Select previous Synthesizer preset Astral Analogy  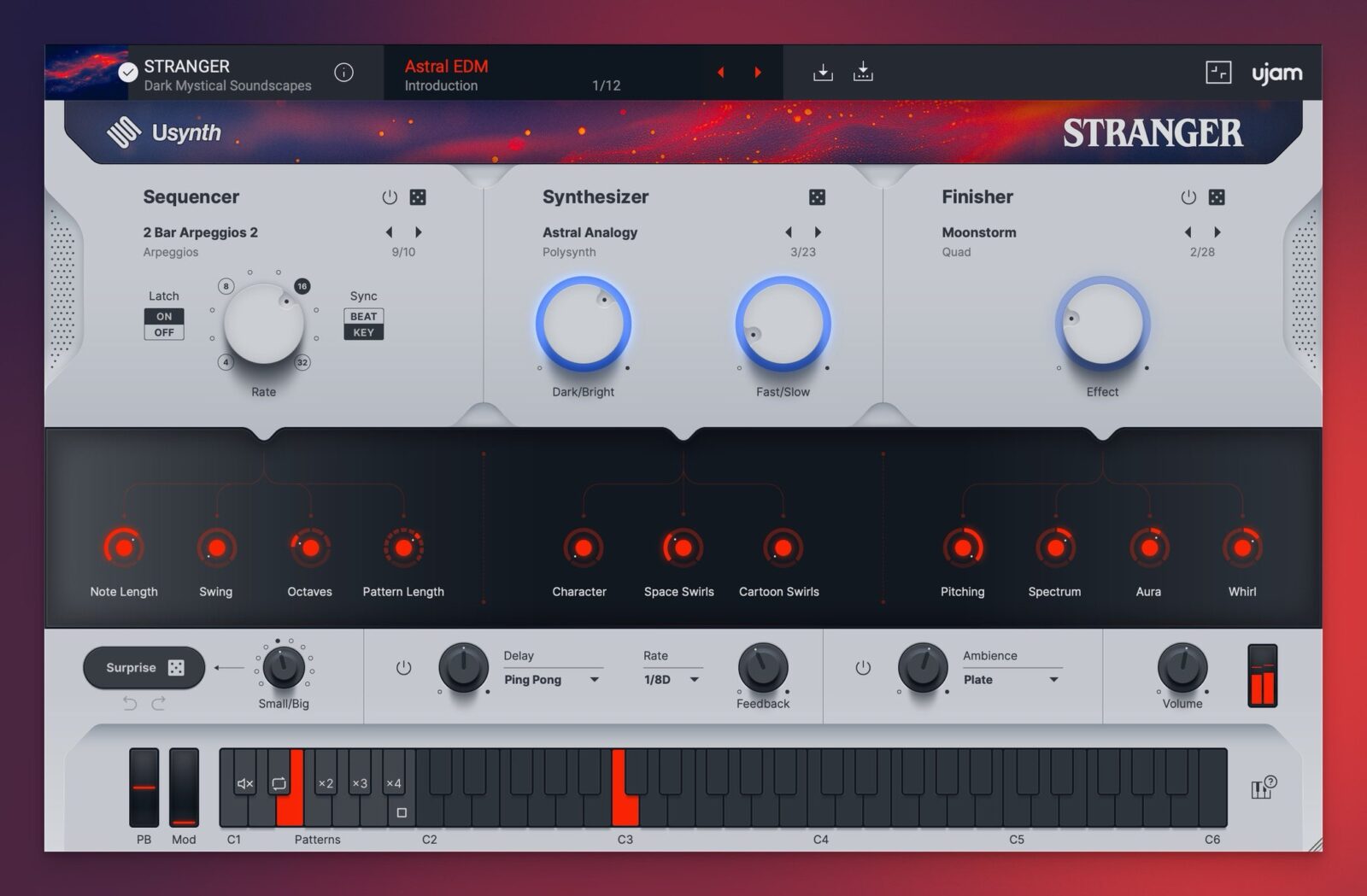[x=789, y=232]
